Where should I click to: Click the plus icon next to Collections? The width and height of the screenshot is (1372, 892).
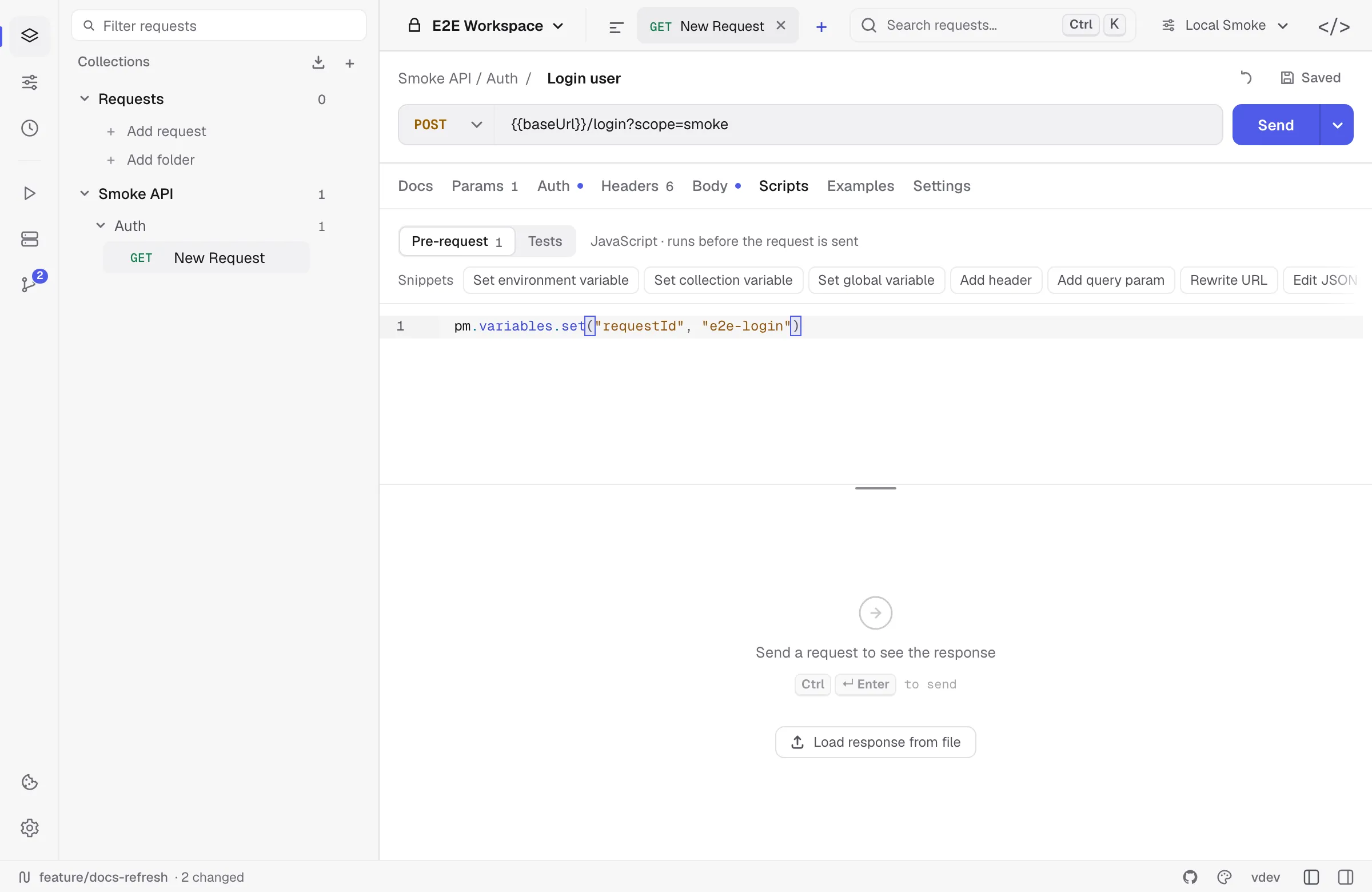coord(349,63)
